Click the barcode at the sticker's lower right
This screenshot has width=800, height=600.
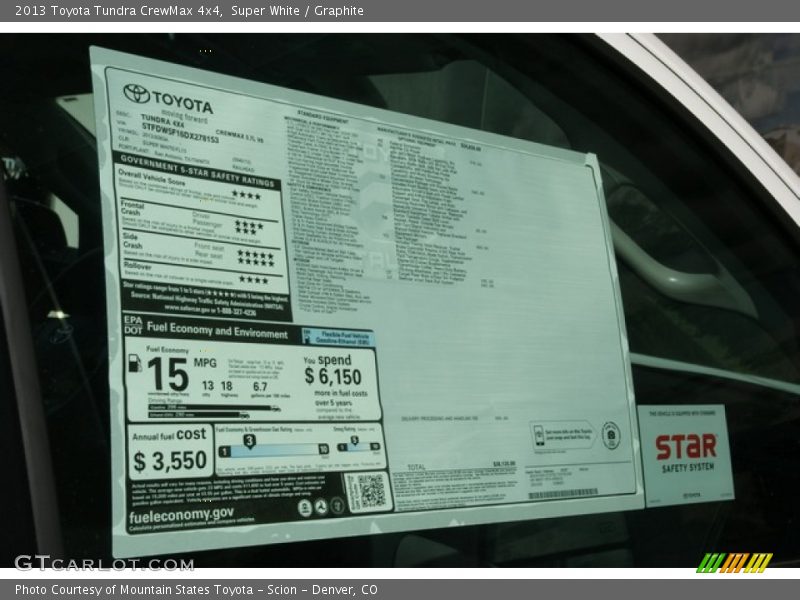pyautogui.click(x=563, y=493)
